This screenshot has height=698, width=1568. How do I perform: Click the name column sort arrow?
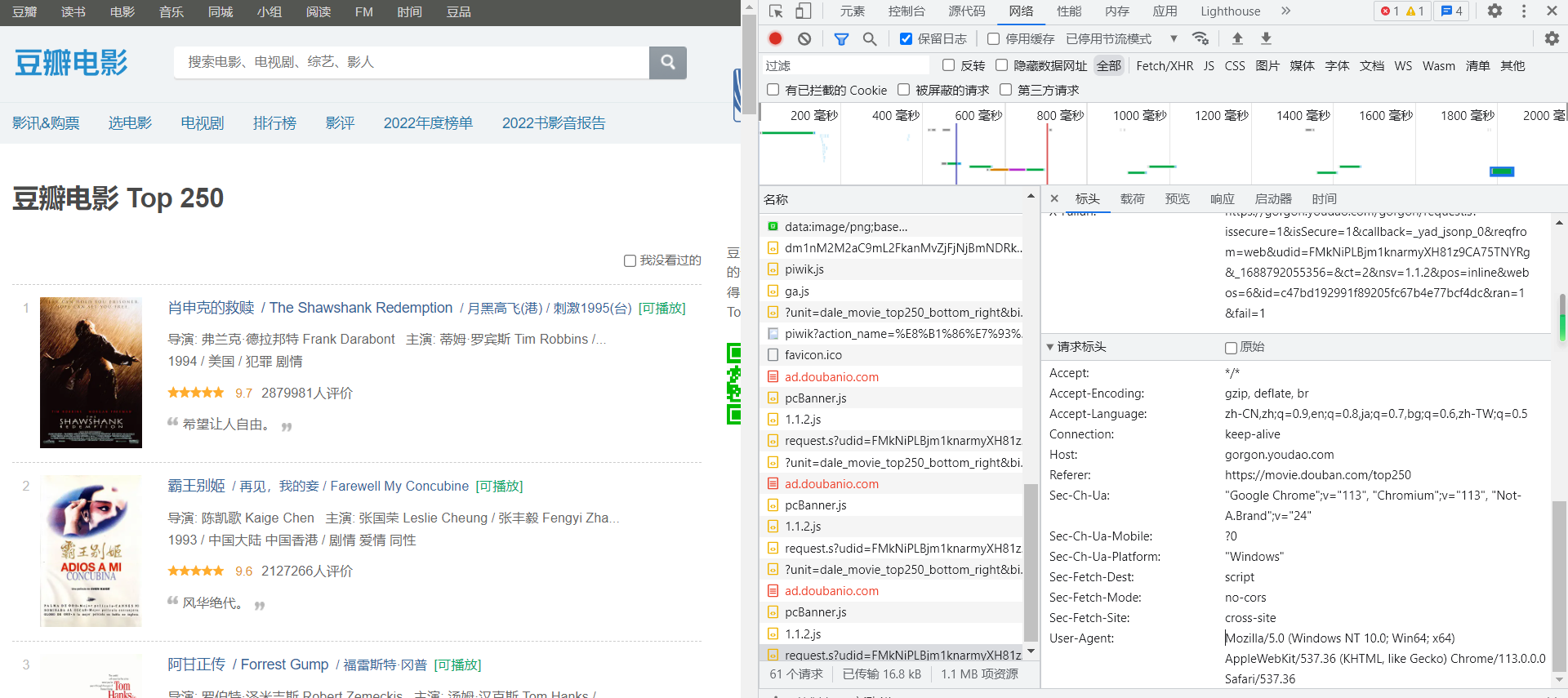pos(1031,197)
